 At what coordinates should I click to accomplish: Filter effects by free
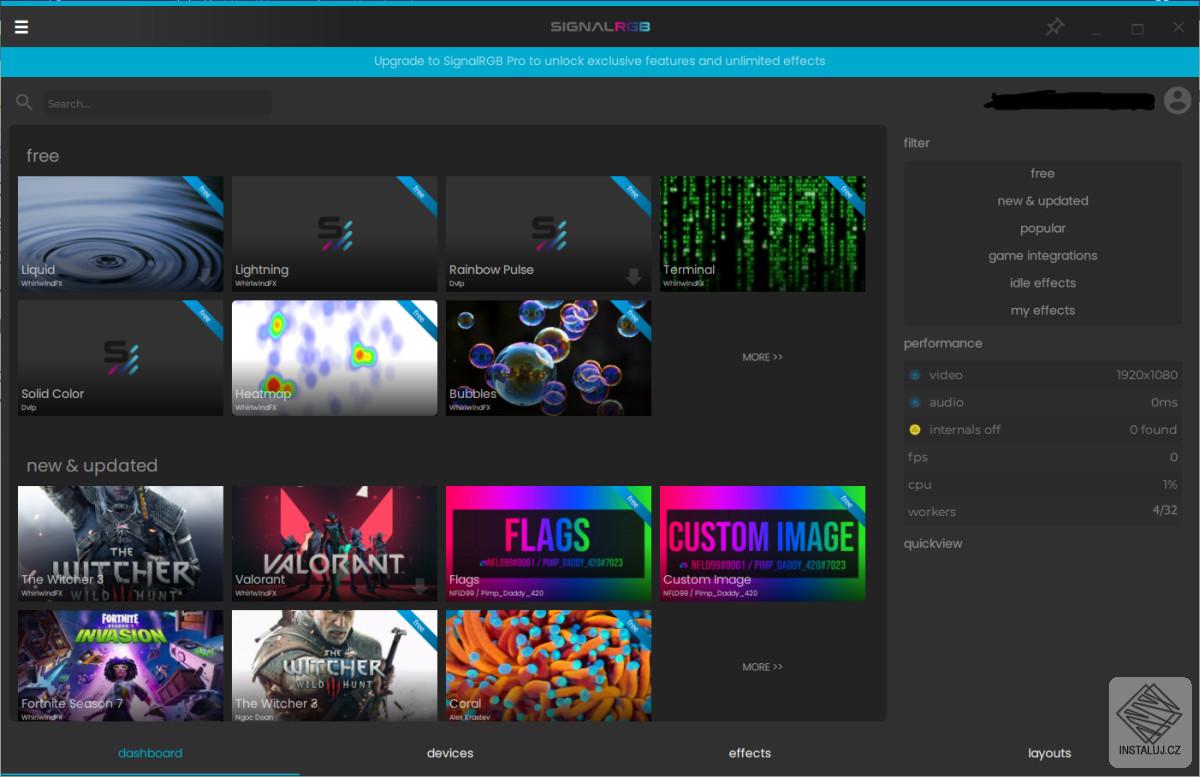[1043, 174]
